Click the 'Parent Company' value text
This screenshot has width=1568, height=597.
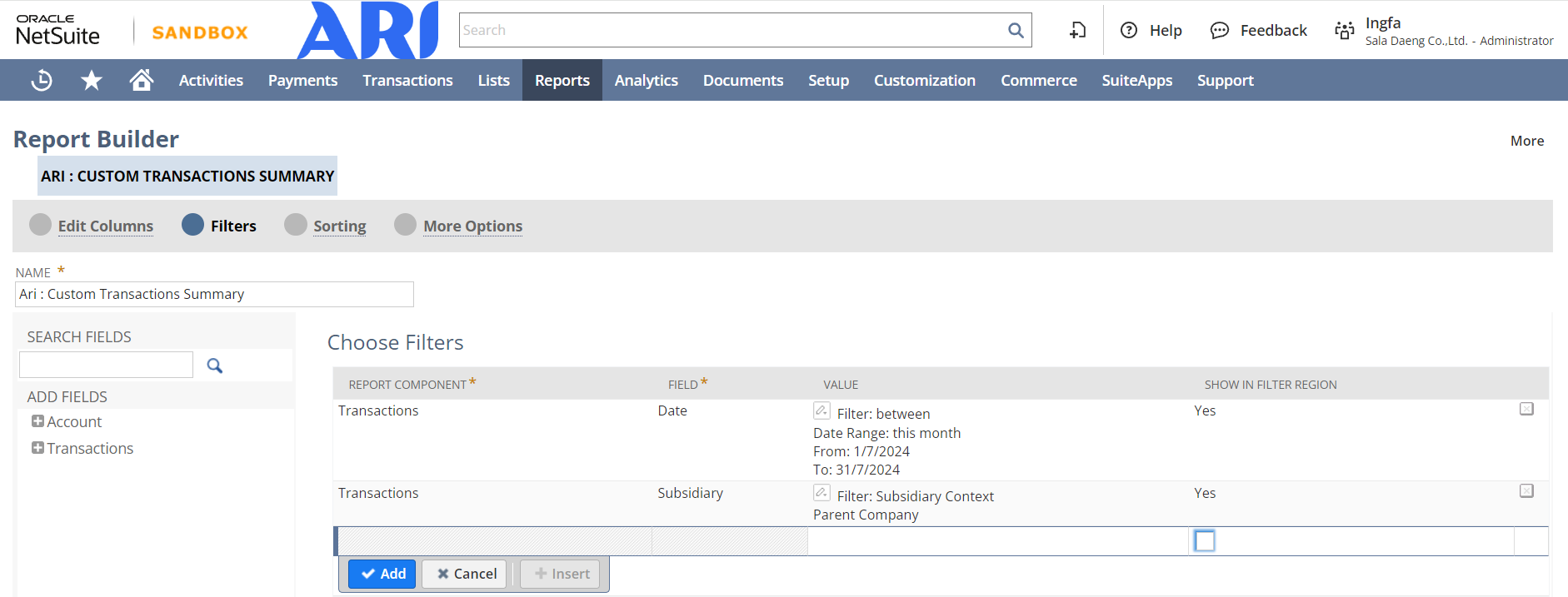[x=866, y=515]
